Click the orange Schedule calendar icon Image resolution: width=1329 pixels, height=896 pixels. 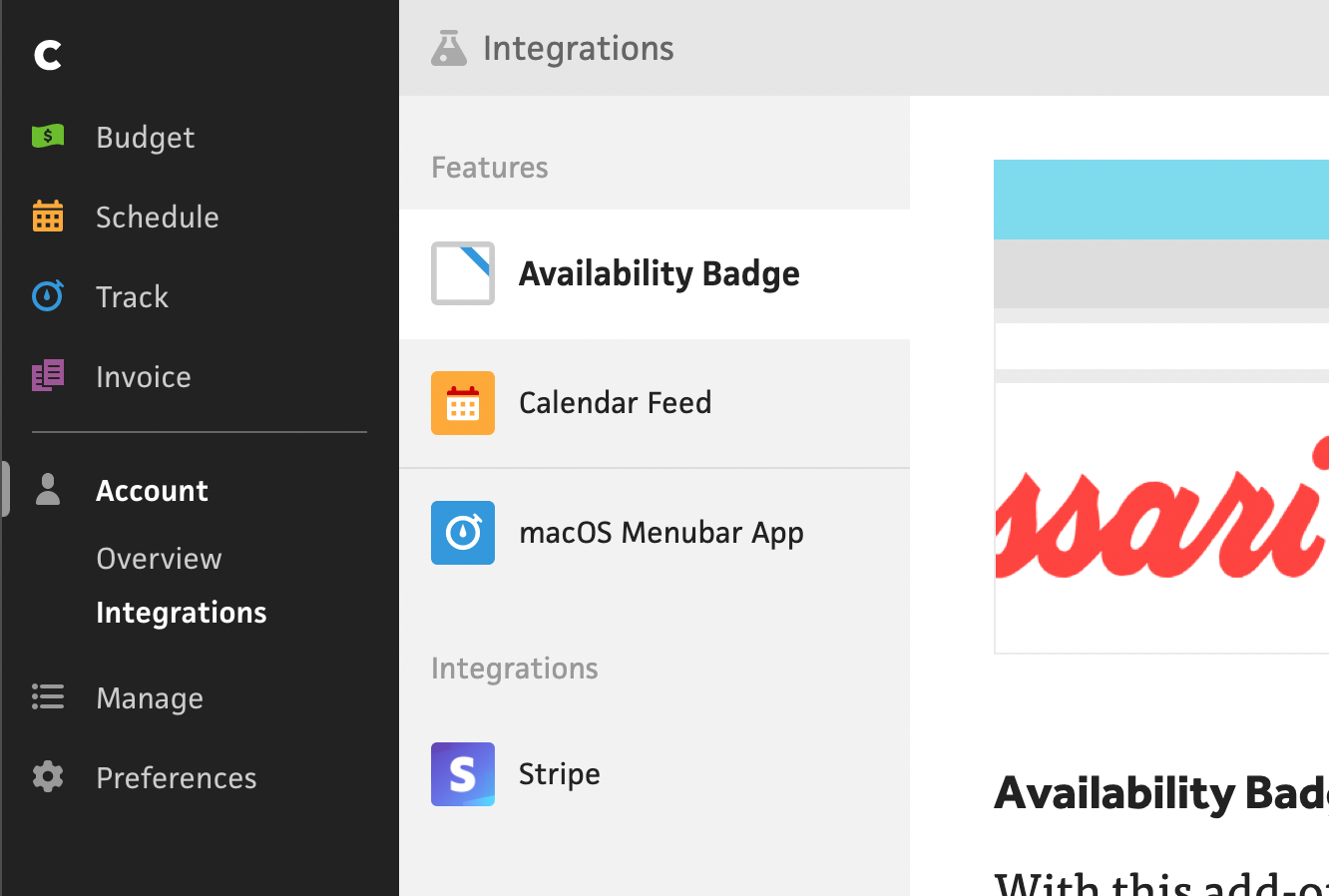48,216
